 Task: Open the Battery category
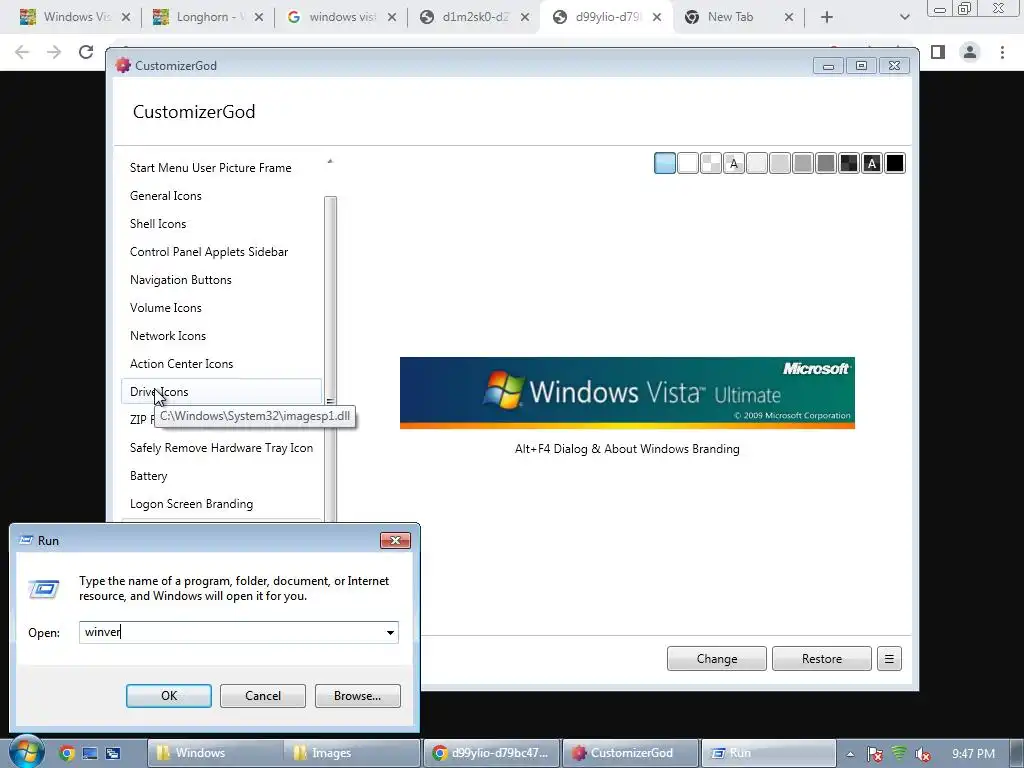[149, 476]
